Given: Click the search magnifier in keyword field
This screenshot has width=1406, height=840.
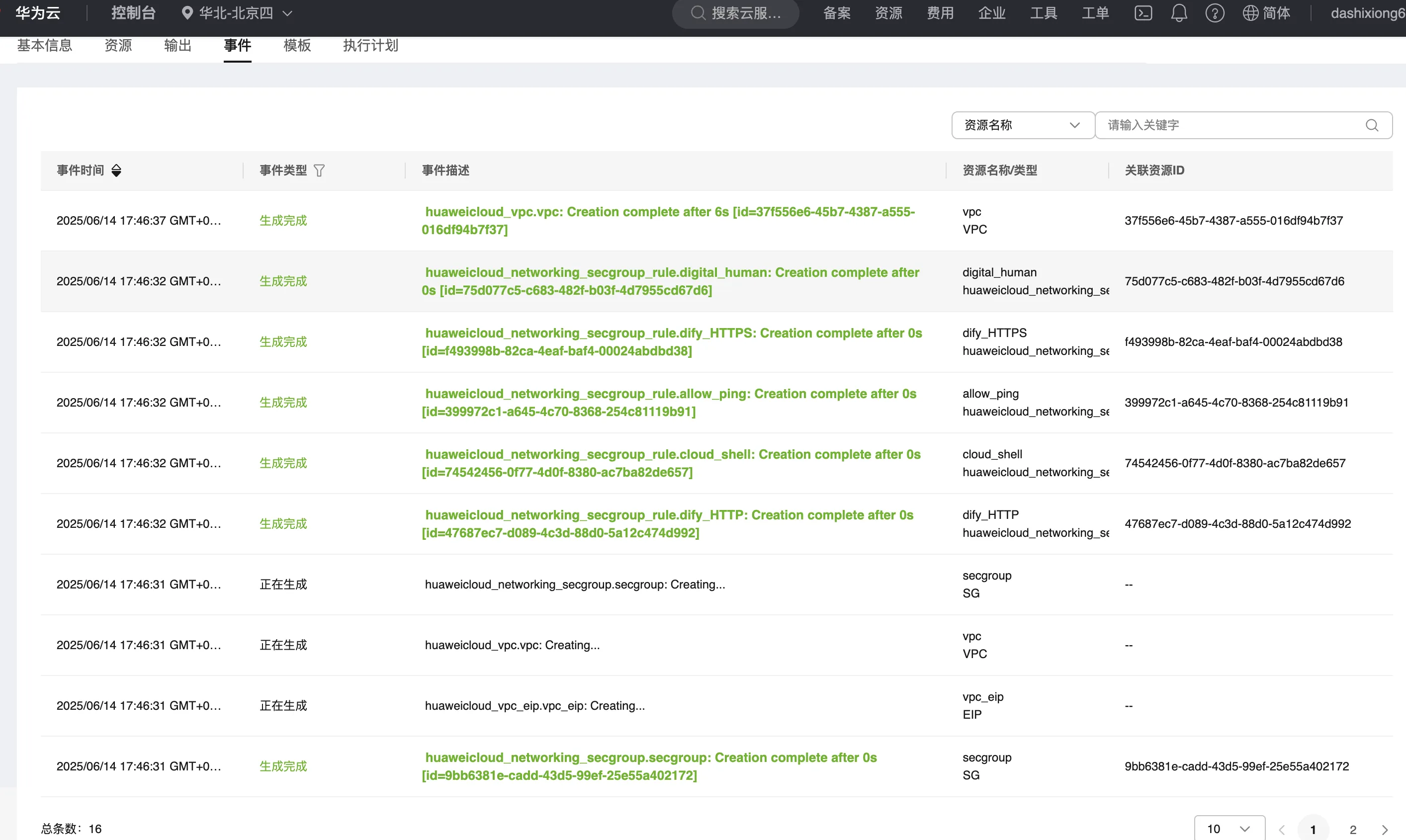Looking at the screenshot, I should click(x=1372, y=125).
